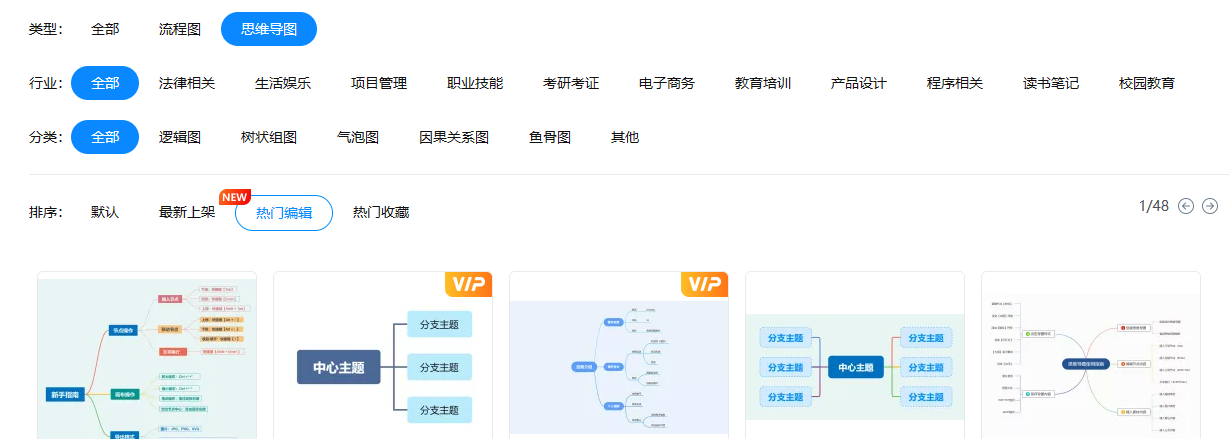Filter industry by 产品设计
1230x439 pixels.
859,83
